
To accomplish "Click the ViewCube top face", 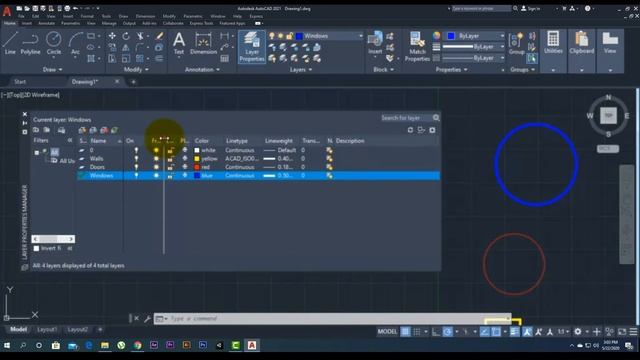I will (x=608, y=116).
